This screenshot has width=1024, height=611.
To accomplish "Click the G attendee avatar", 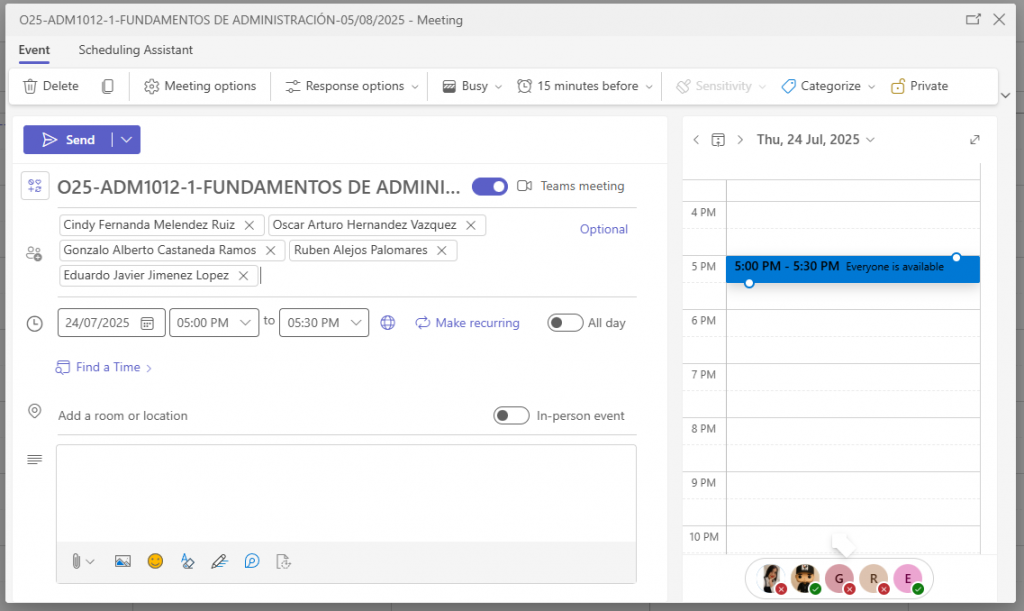I will pos(839,578).
